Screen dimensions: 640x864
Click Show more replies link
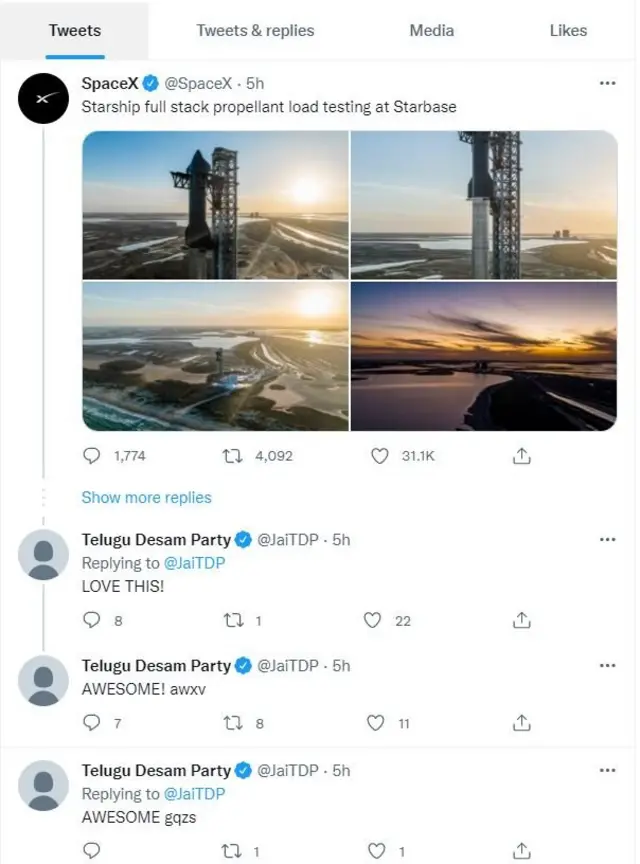pos(146,497)
